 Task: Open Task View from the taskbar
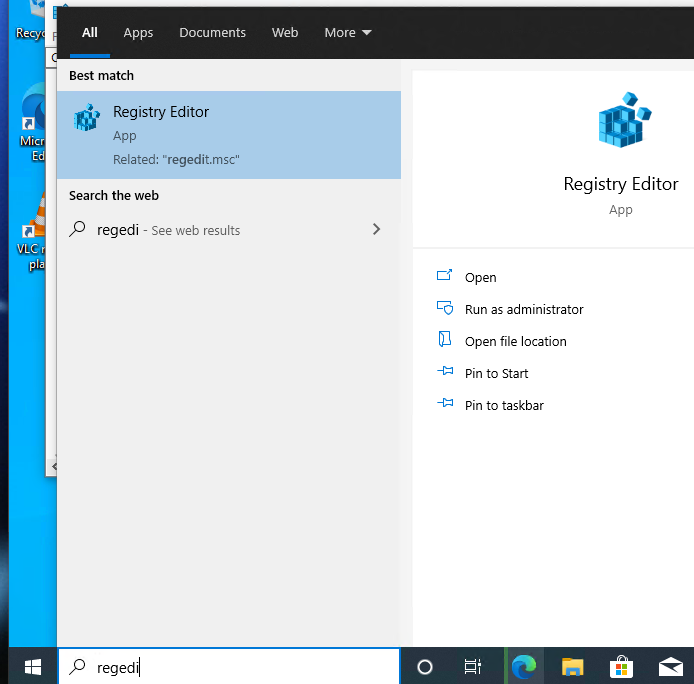(473, 667)
